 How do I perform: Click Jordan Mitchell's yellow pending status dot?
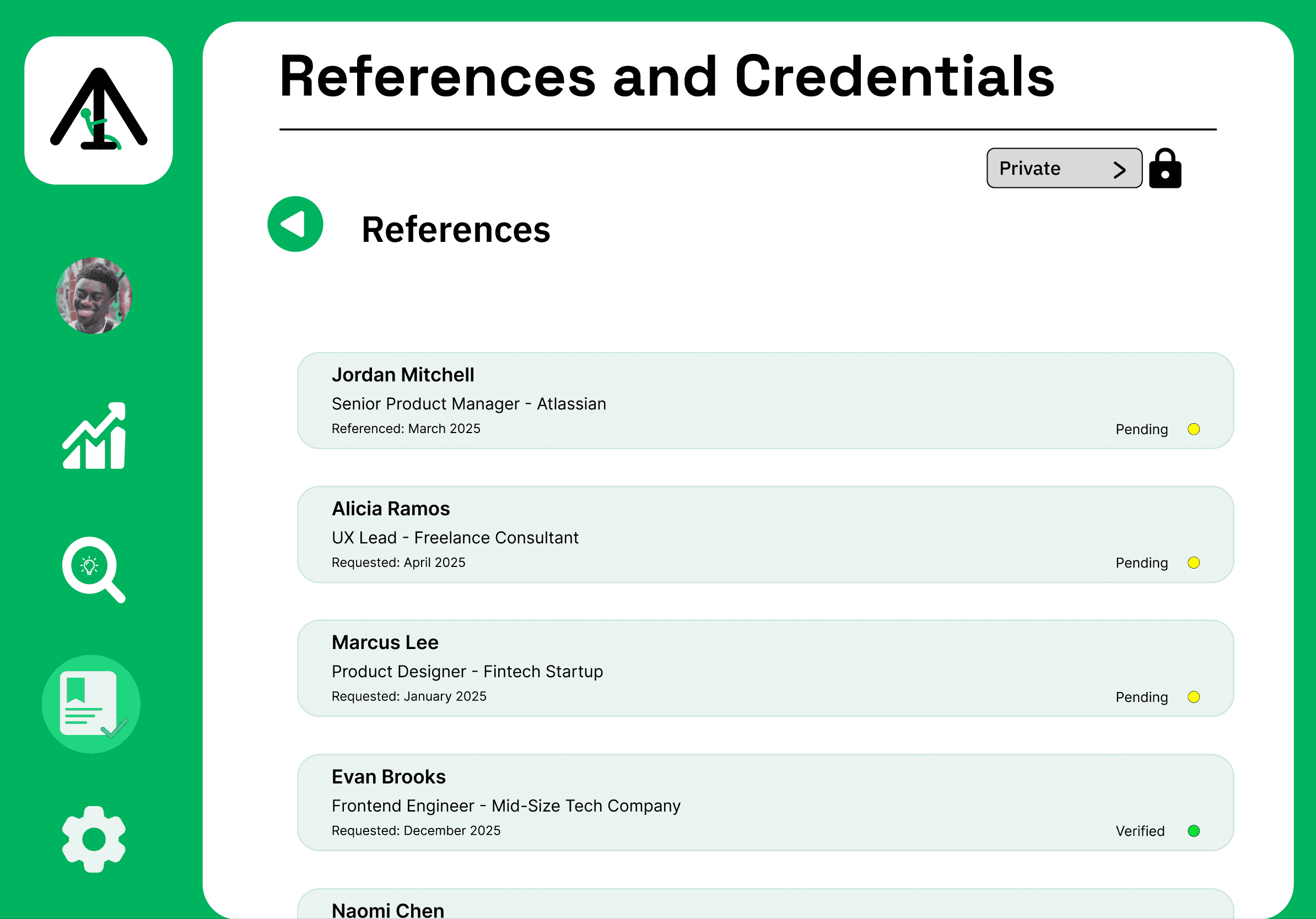point(1193,429)
